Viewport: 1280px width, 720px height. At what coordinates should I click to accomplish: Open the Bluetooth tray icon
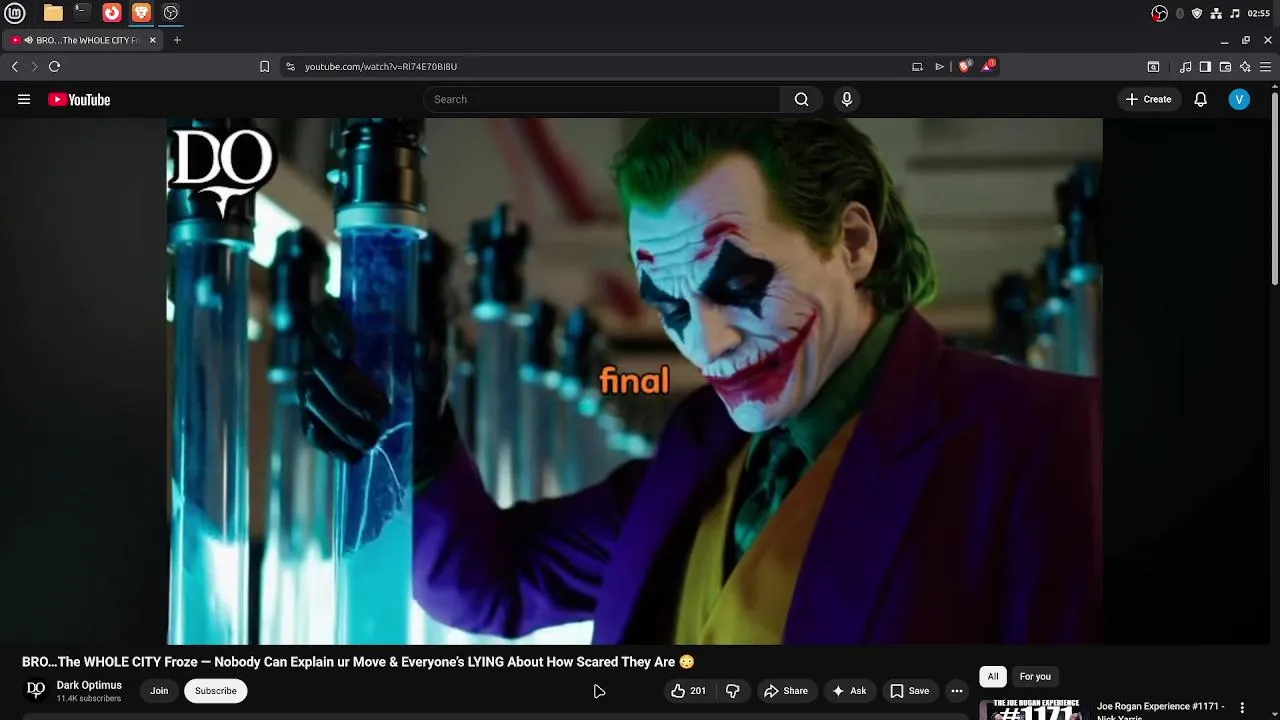coord(1180,13)
